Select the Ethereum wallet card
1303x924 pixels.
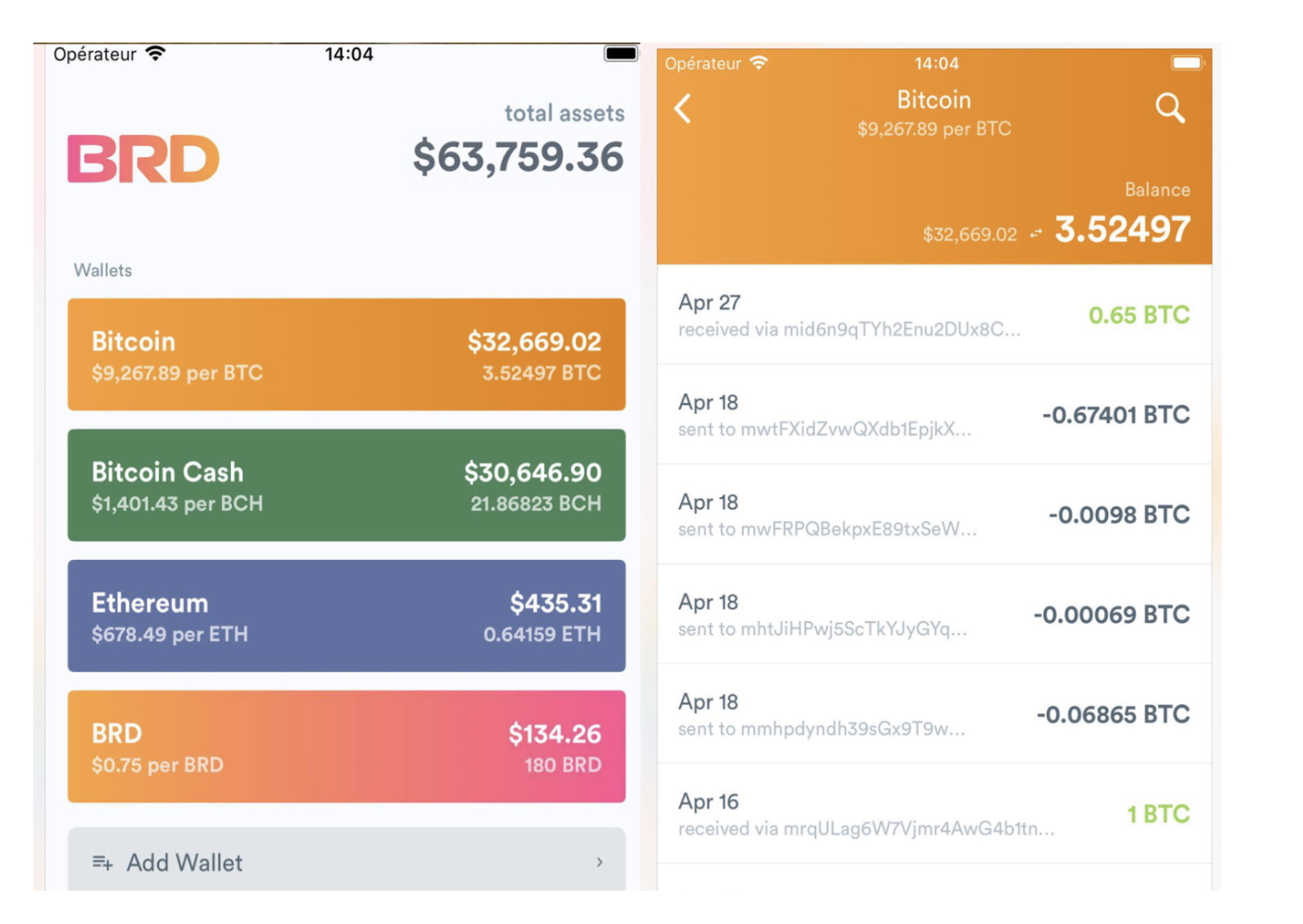coord(347,615)
